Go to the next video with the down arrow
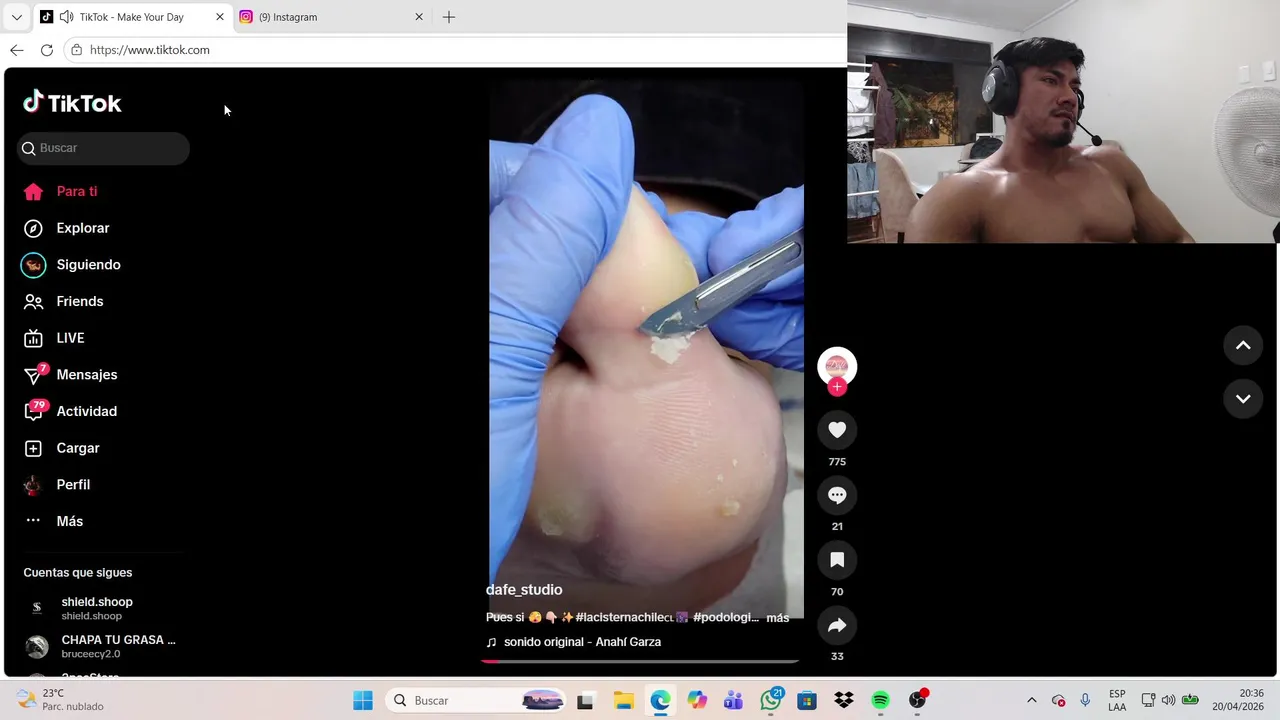This screenshot has width=1280, height=720. (x=1243, y=398)
